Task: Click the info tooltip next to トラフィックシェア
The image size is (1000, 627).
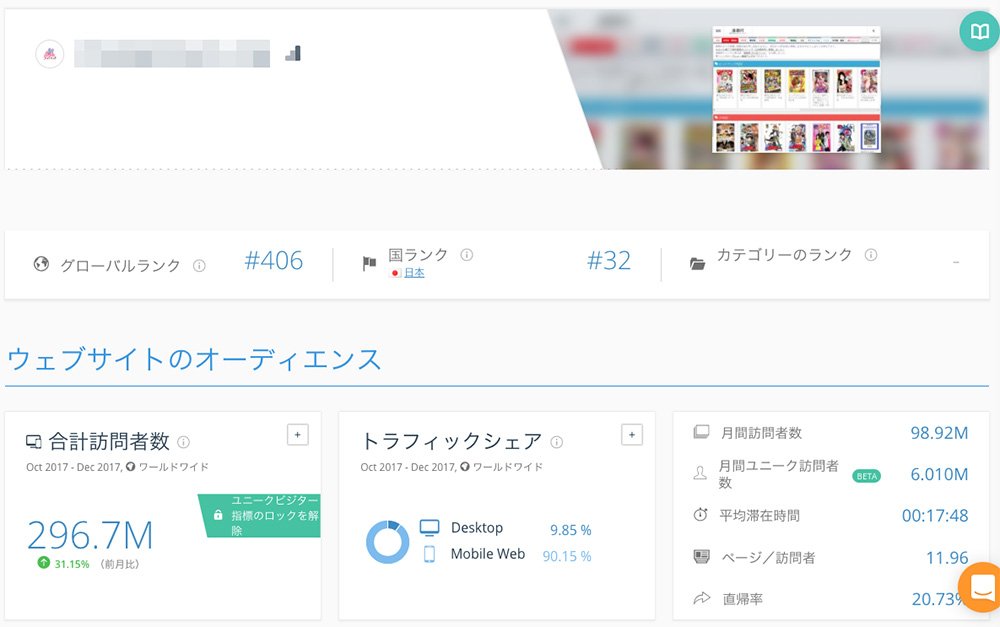Action: [559, 441]
